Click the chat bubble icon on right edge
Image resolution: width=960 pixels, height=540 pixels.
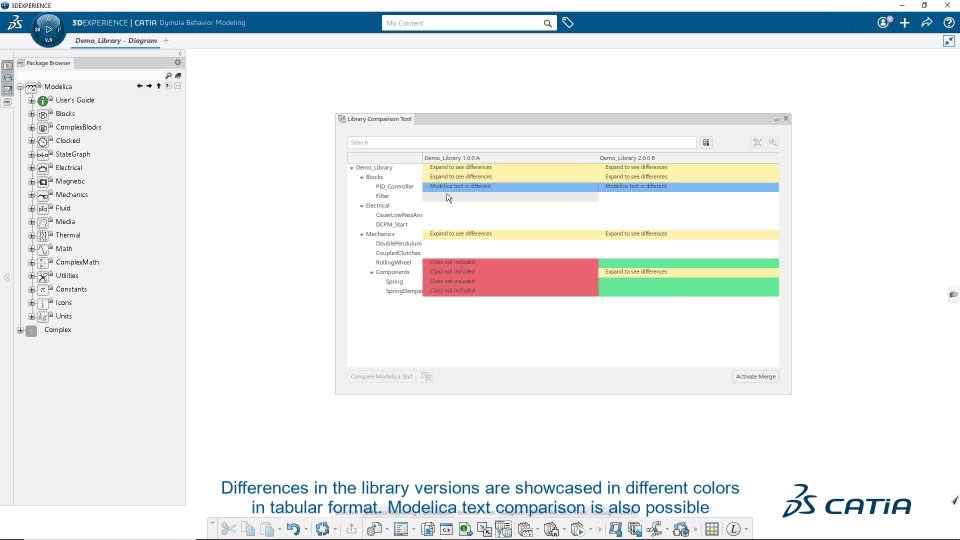pyautogui.click(x=953, y=295)
